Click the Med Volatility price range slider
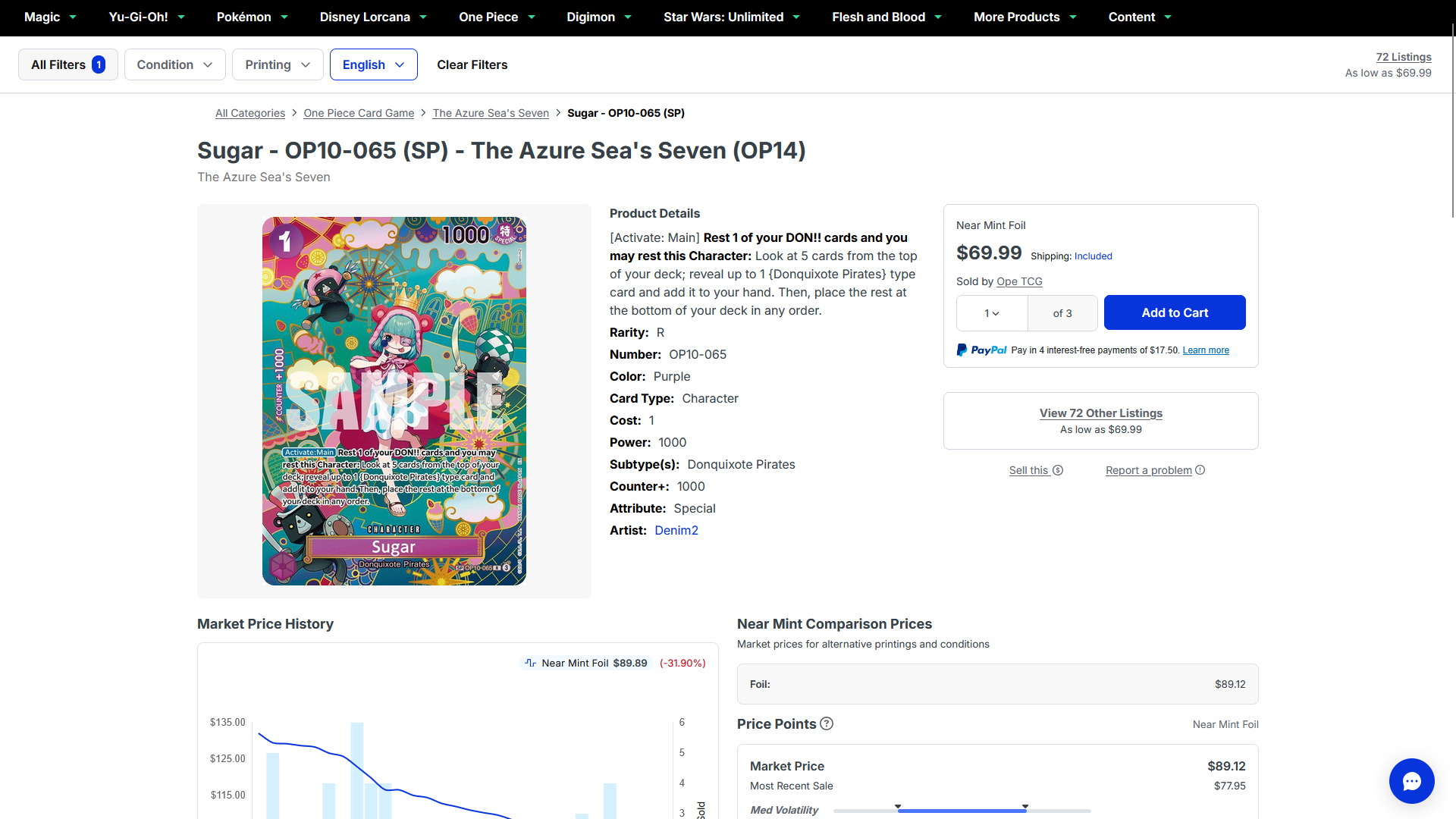Viewport: 1456px width, 819px height. [x=962, y=810]
